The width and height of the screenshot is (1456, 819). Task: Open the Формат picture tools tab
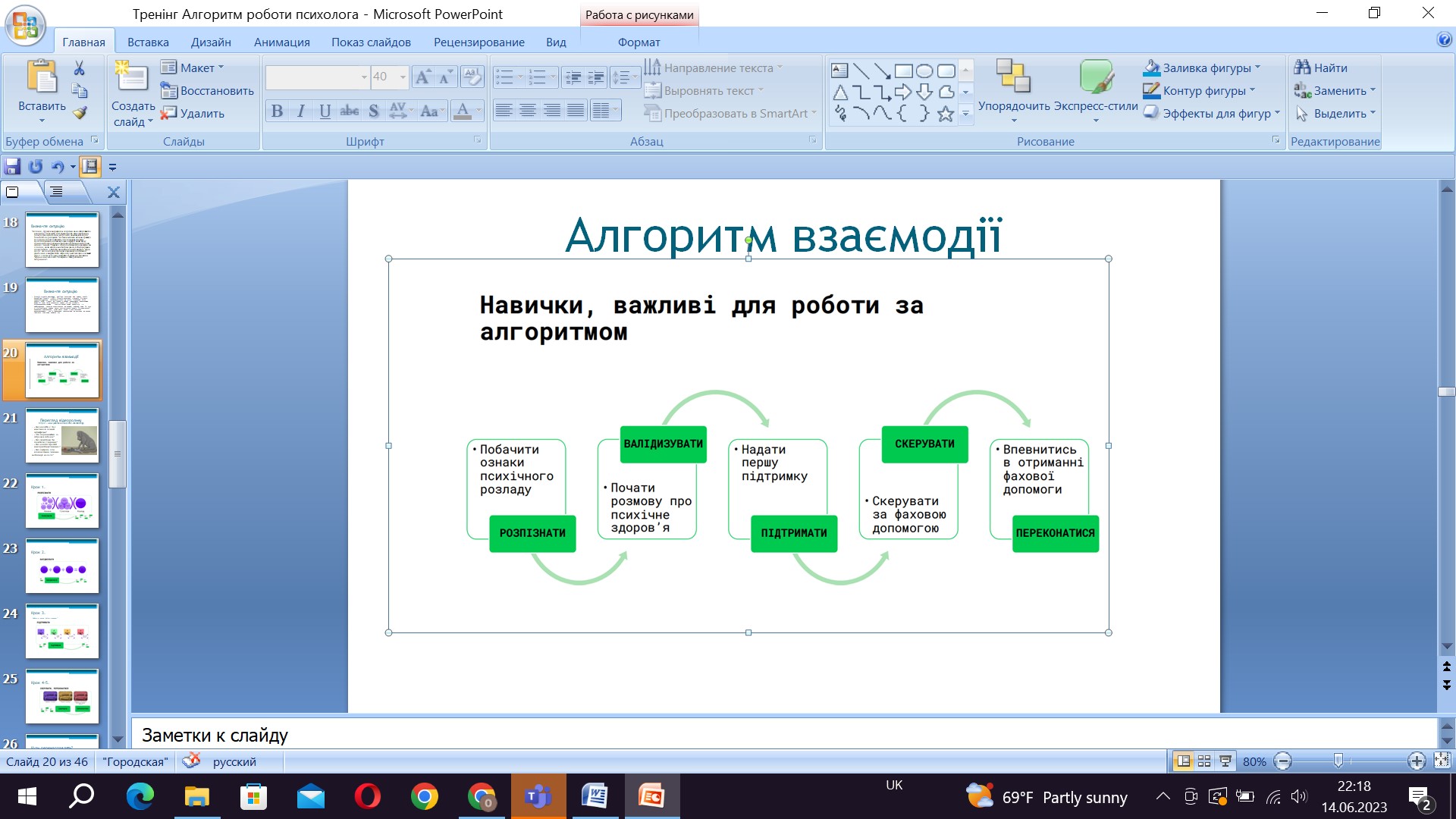(x=639, y=42)
